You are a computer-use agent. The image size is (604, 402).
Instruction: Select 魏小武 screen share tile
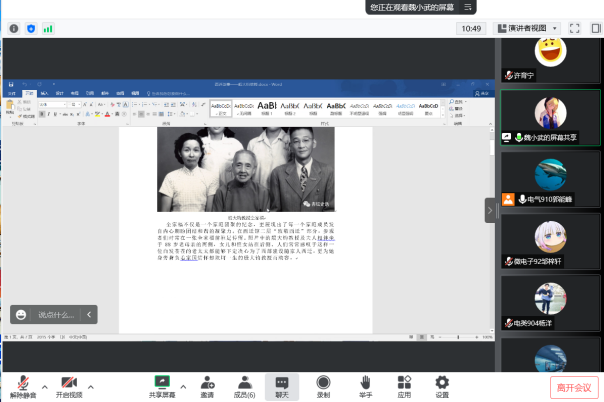click(x=550, y=117)
